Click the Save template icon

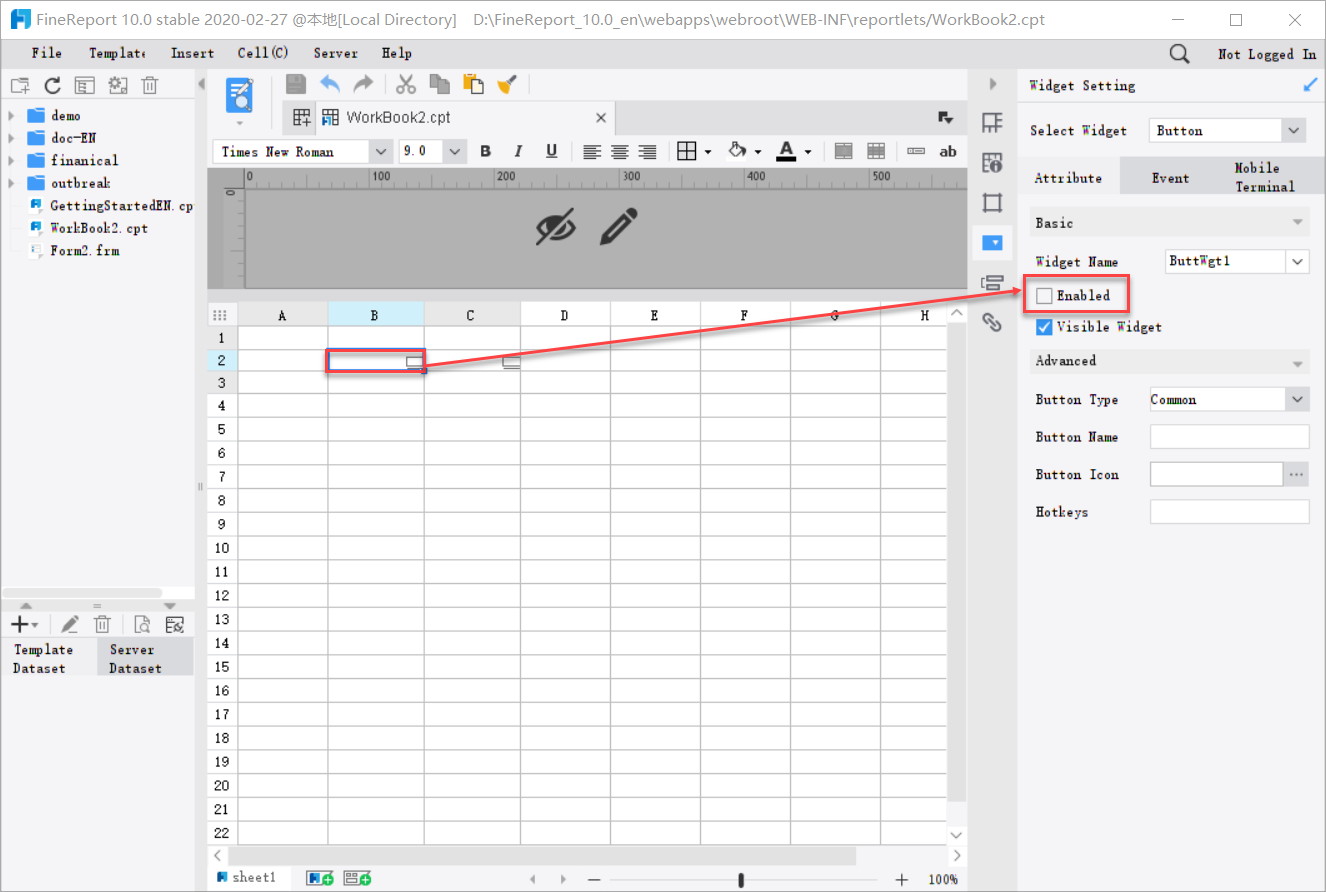coord(296,85)
